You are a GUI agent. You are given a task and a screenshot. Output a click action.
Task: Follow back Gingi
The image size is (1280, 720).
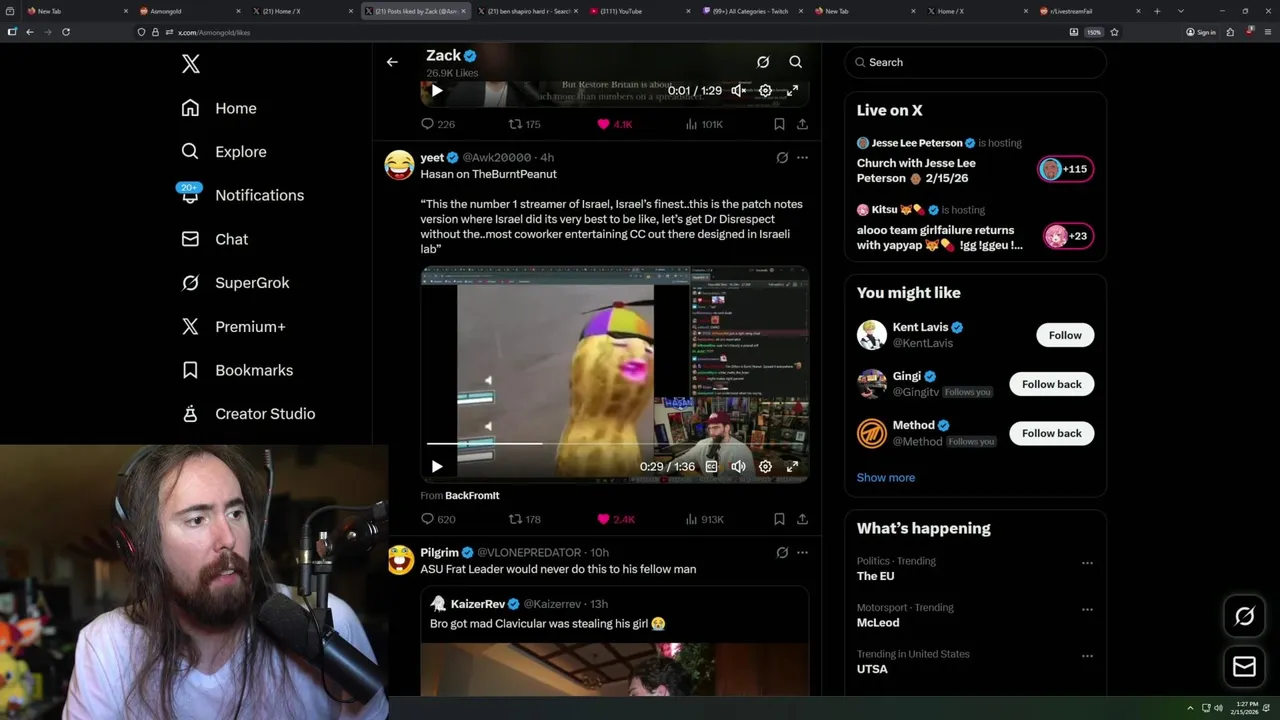[1051, 384]
